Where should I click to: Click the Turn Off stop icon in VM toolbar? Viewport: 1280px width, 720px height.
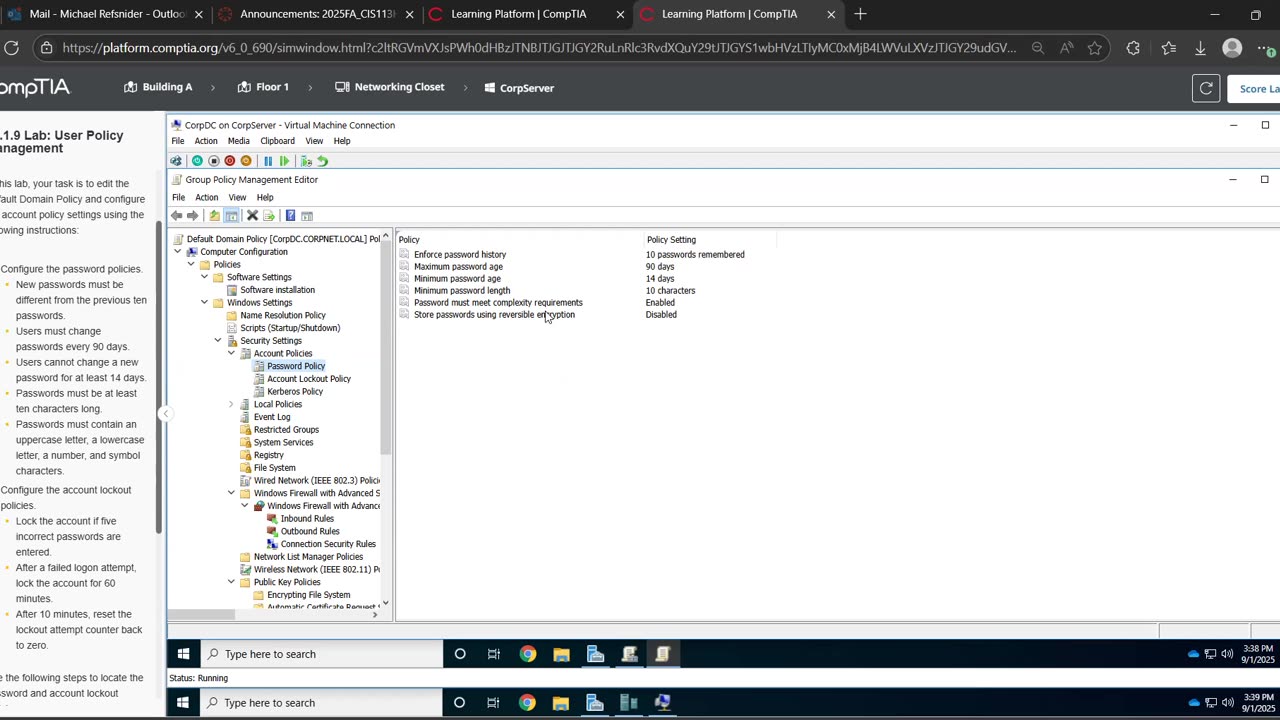pyautogui.click(x=213, y=161)
